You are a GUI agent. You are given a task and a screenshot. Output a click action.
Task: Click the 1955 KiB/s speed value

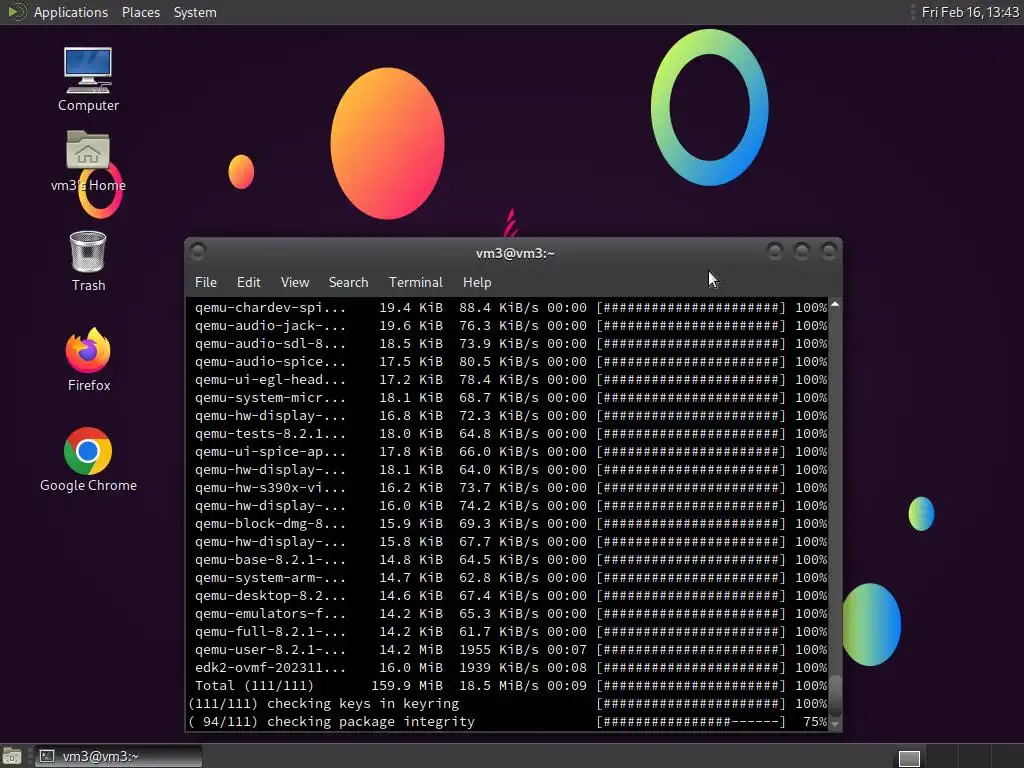click(x=499, y=650)
